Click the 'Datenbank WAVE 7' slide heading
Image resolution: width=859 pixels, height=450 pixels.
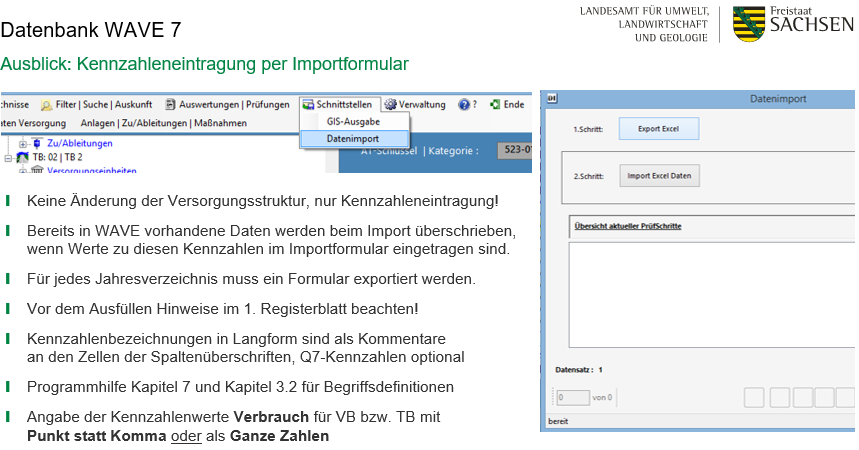(91, 30)
